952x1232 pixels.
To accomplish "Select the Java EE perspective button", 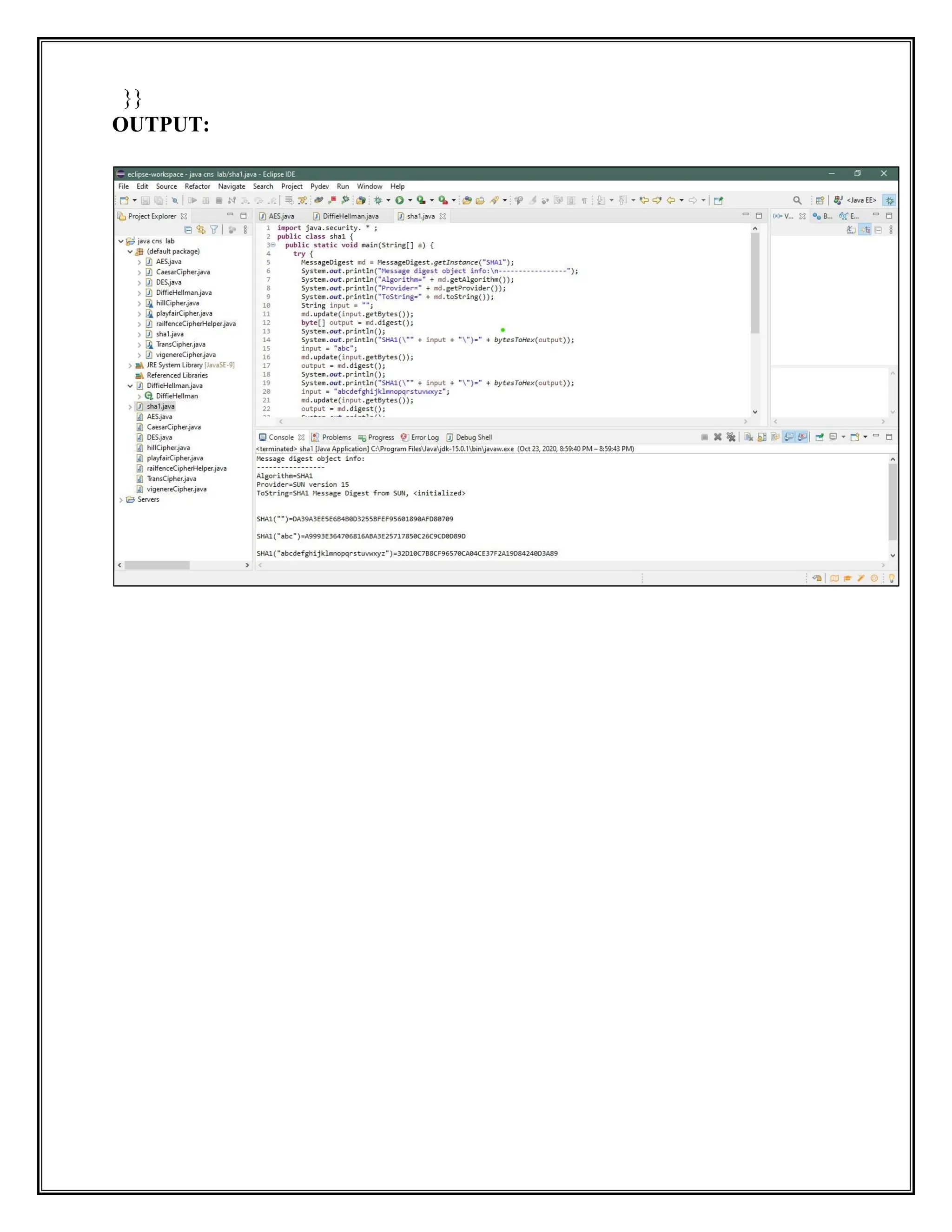I will tap(855, 200).
